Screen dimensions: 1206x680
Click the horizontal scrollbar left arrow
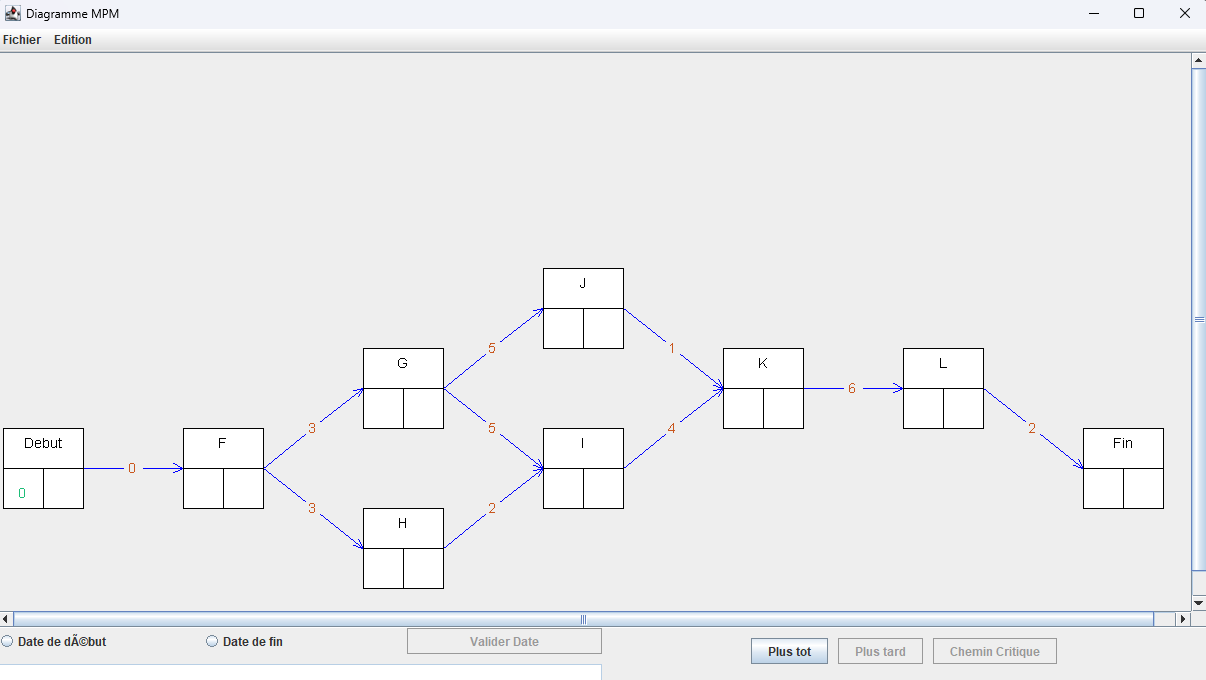[x=7, y=619]
